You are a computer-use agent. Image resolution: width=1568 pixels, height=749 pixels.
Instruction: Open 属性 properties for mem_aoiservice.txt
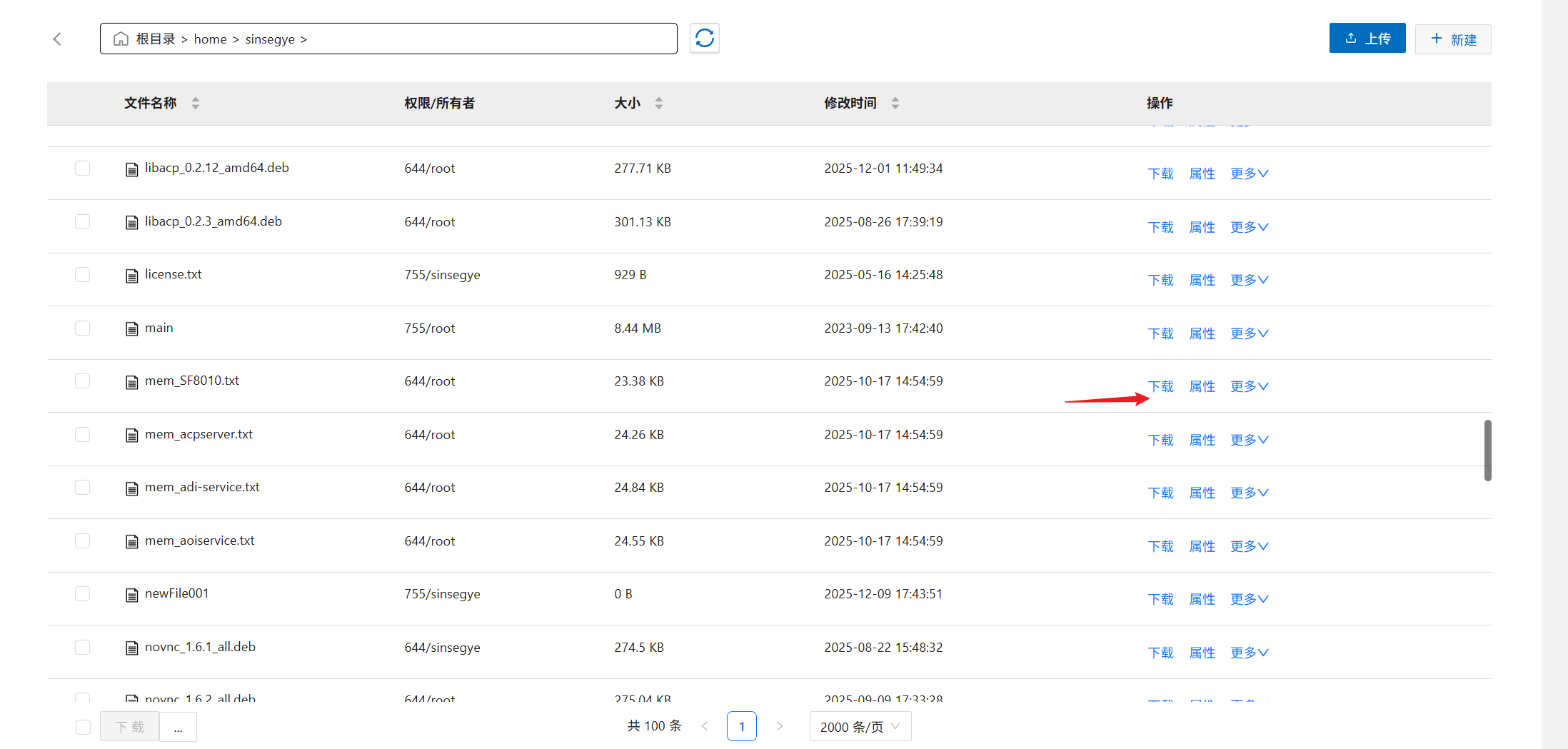pyautogui.click(x=1202, y=546)
